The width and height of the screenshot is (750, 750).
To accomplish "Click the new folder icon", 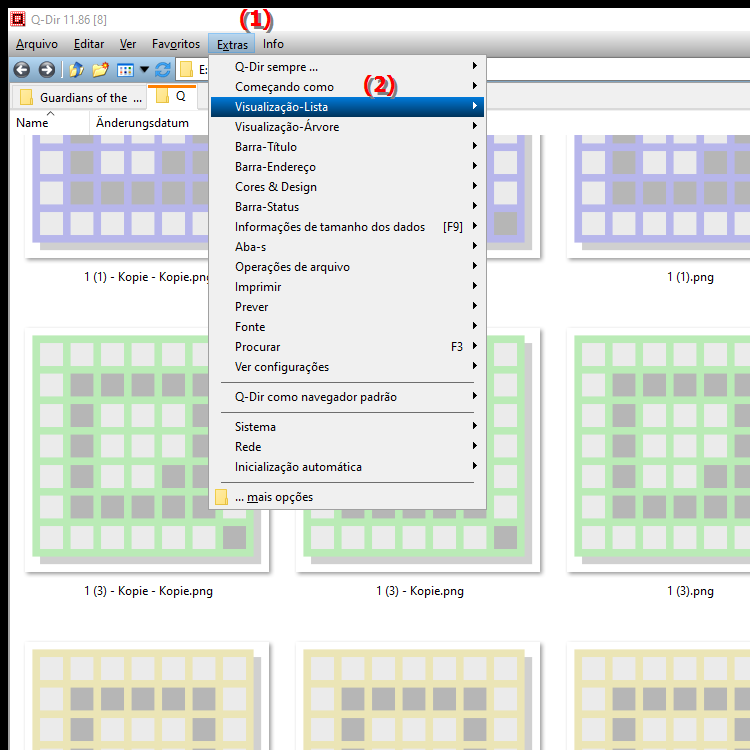I will click(x=100, y=70).
